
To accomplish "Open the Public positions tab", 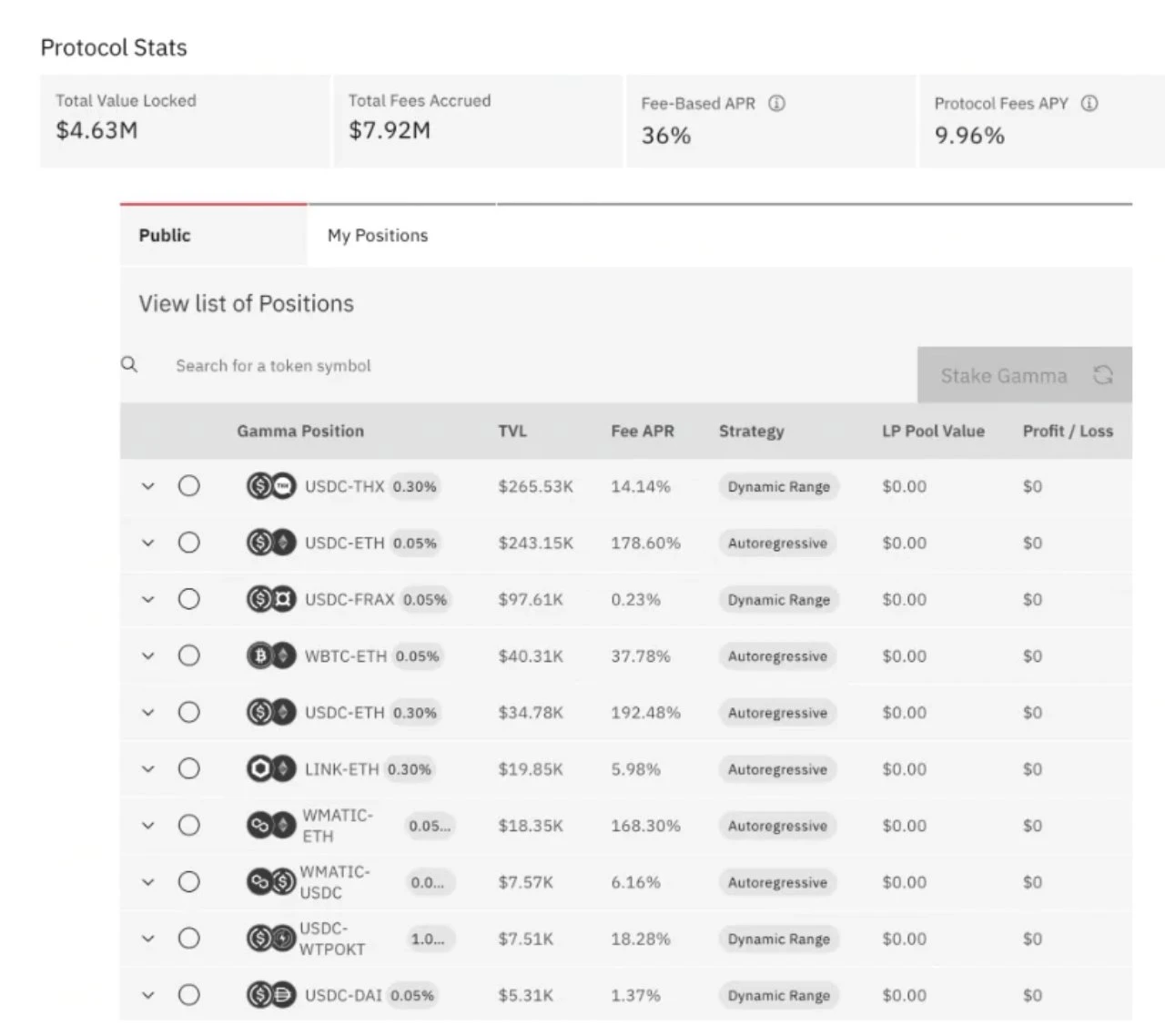I will coord(165,236).
